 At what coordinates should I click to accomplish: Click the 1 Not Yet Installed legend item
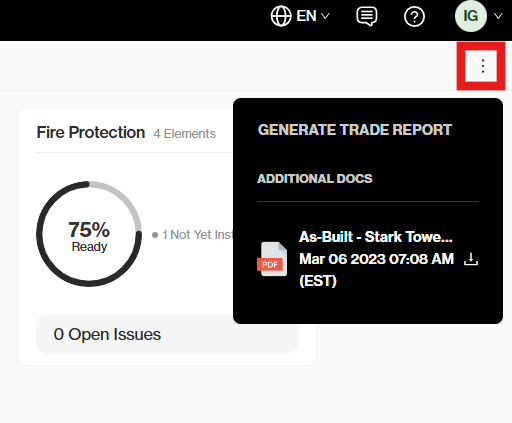[x=192, y=235]
